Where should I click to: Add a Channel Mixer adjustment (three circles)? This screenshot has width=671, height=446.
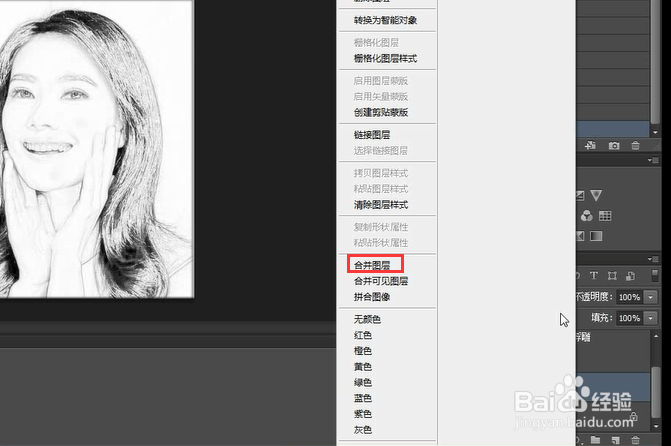coord(586,216)
